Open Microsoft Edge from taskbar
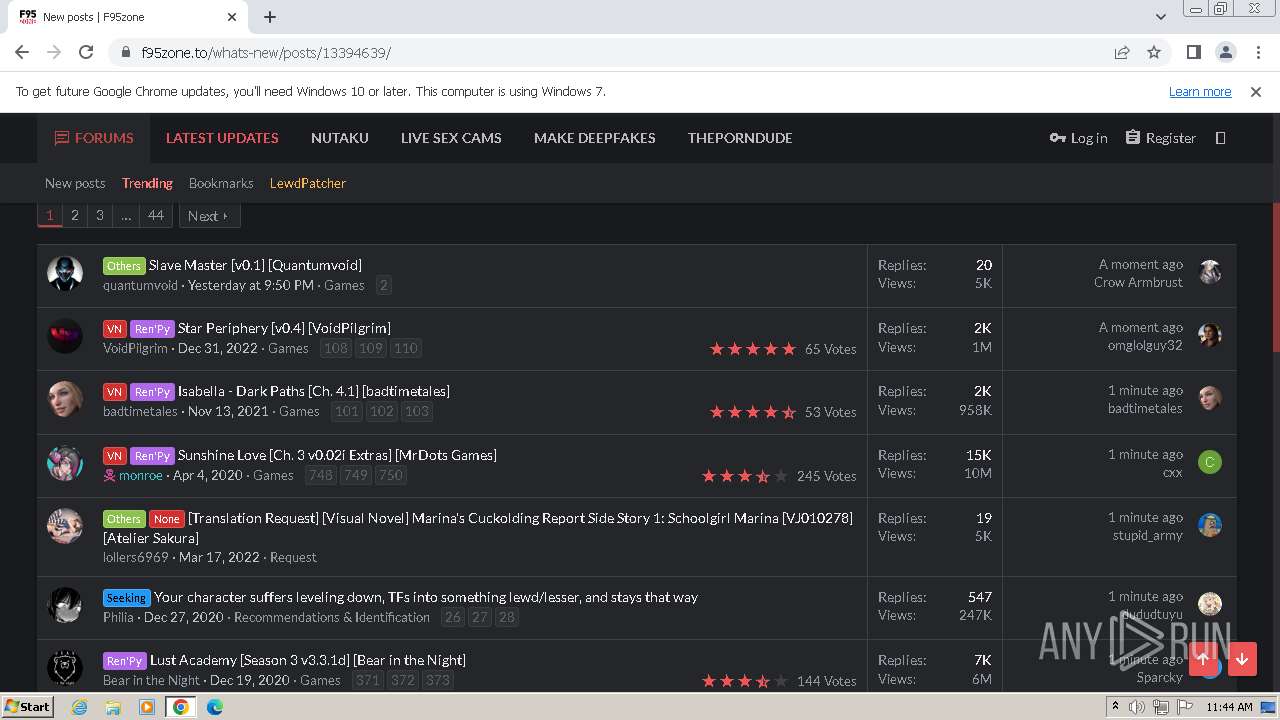 click(215, 706)
